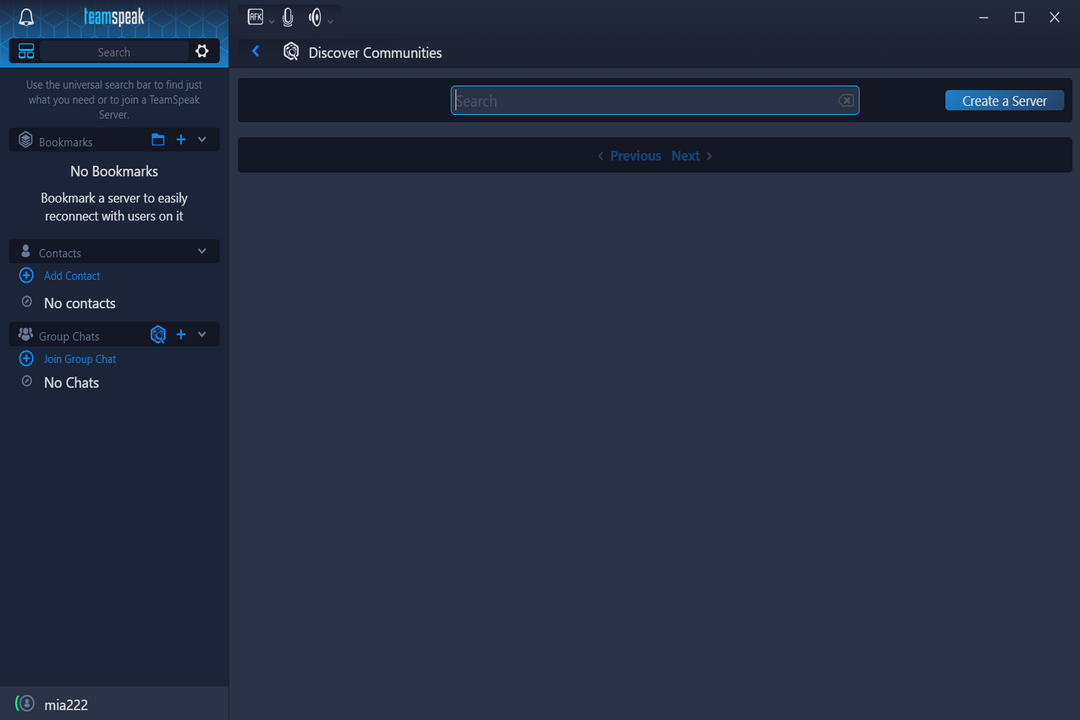
Task: Toggle AFK away status
Action: [255, 17]
